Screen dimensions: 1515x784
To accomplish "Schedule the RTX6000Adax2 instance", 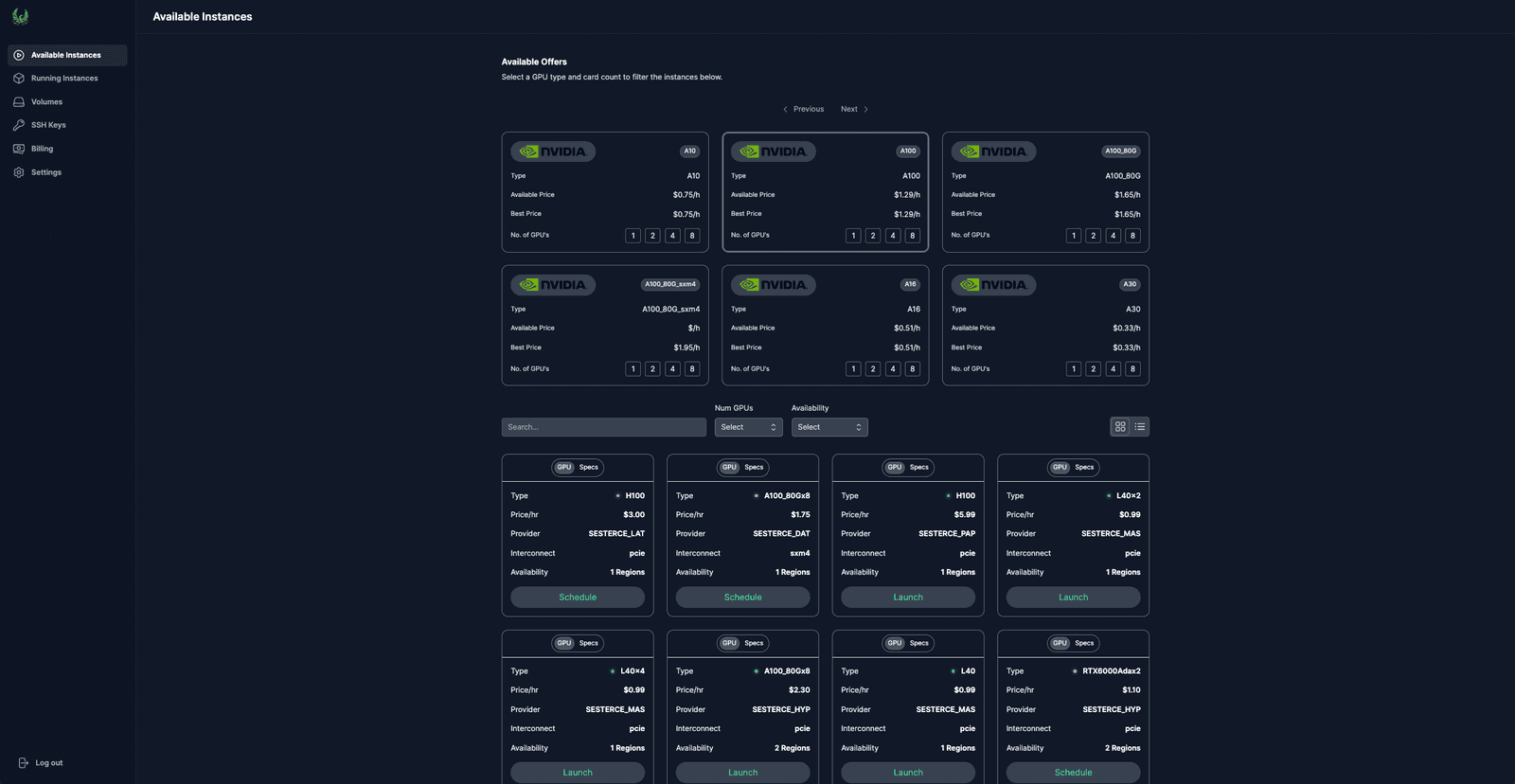I will pyautogui.click(x=1074, y=773).
